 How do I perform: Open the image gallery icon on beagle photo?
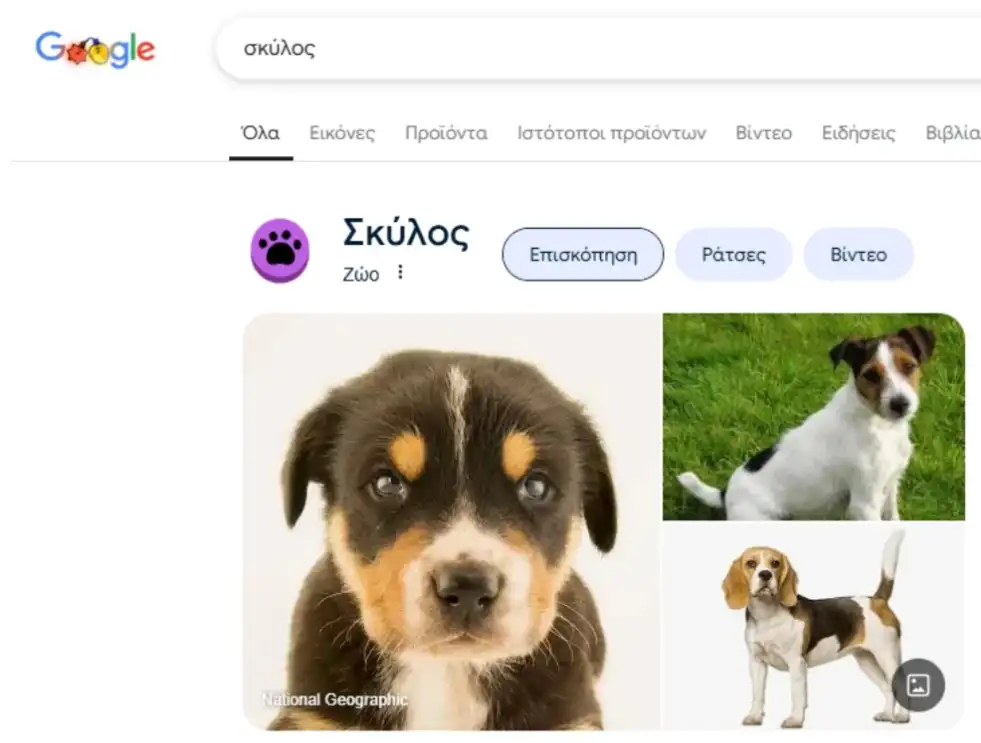[x=918, y=685]
